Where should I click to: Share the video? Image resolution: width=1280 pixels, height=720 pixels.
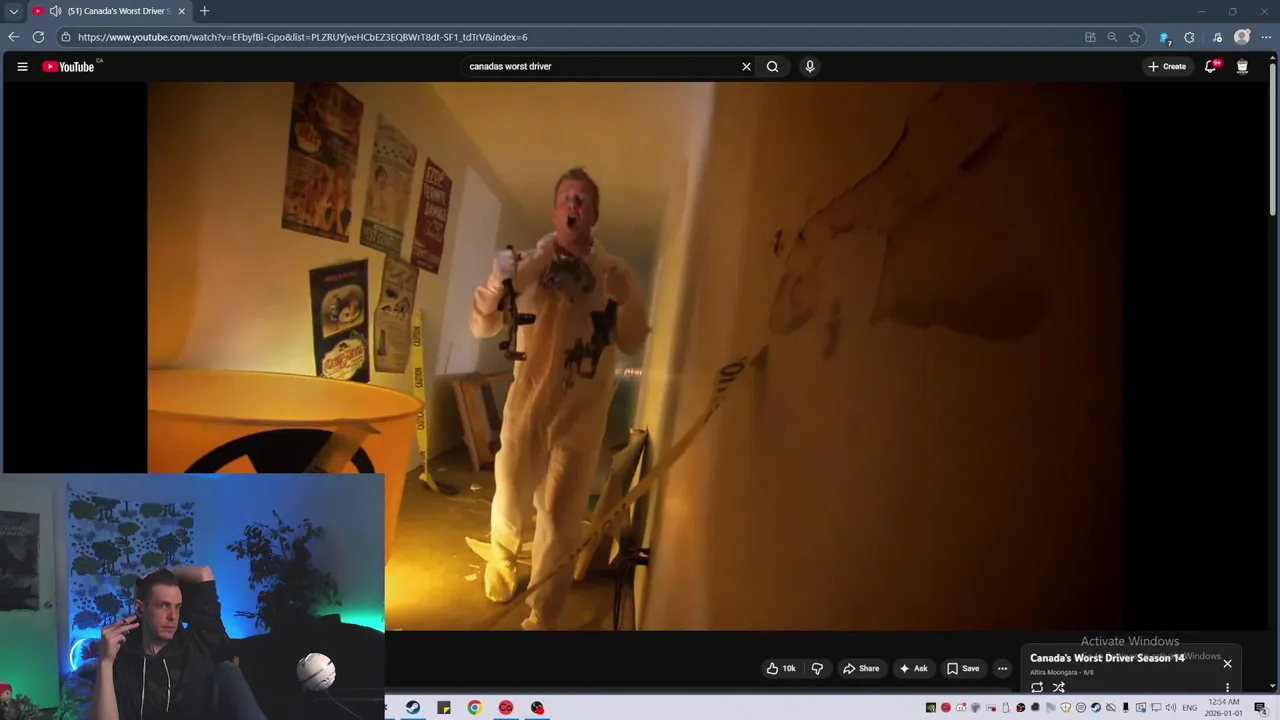(860, 669)
